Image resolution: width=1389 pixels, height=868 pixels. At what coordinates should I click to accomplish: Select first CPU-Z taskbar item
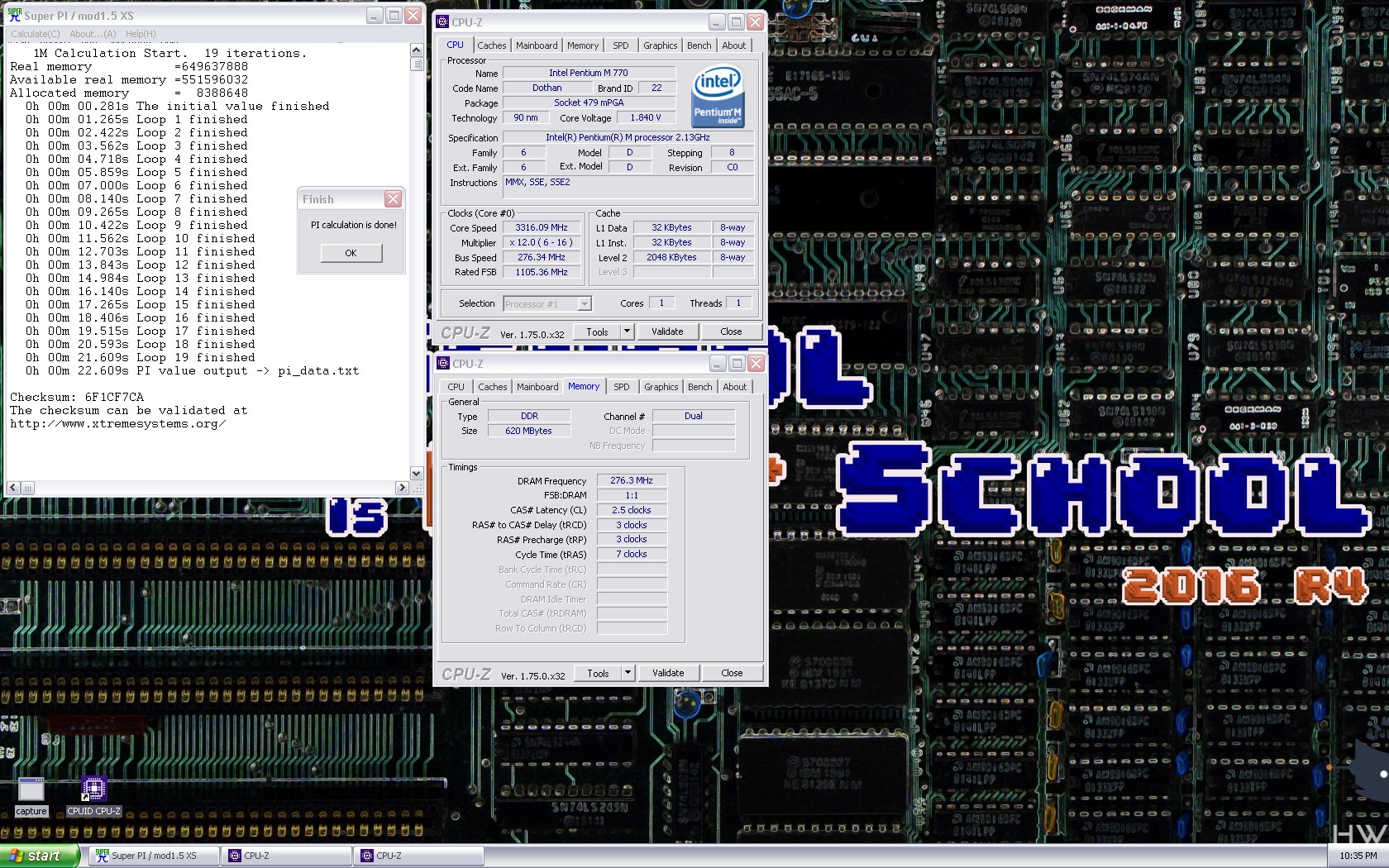[286, 856]
